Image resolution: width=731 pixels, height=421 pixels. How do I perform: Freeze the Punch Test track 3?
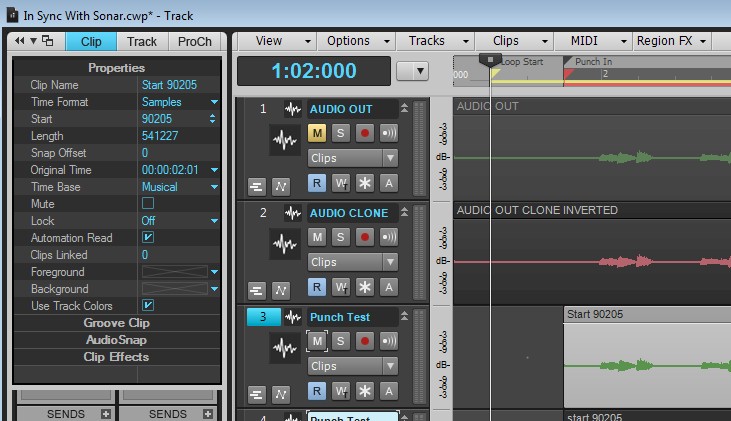[365, 391]
